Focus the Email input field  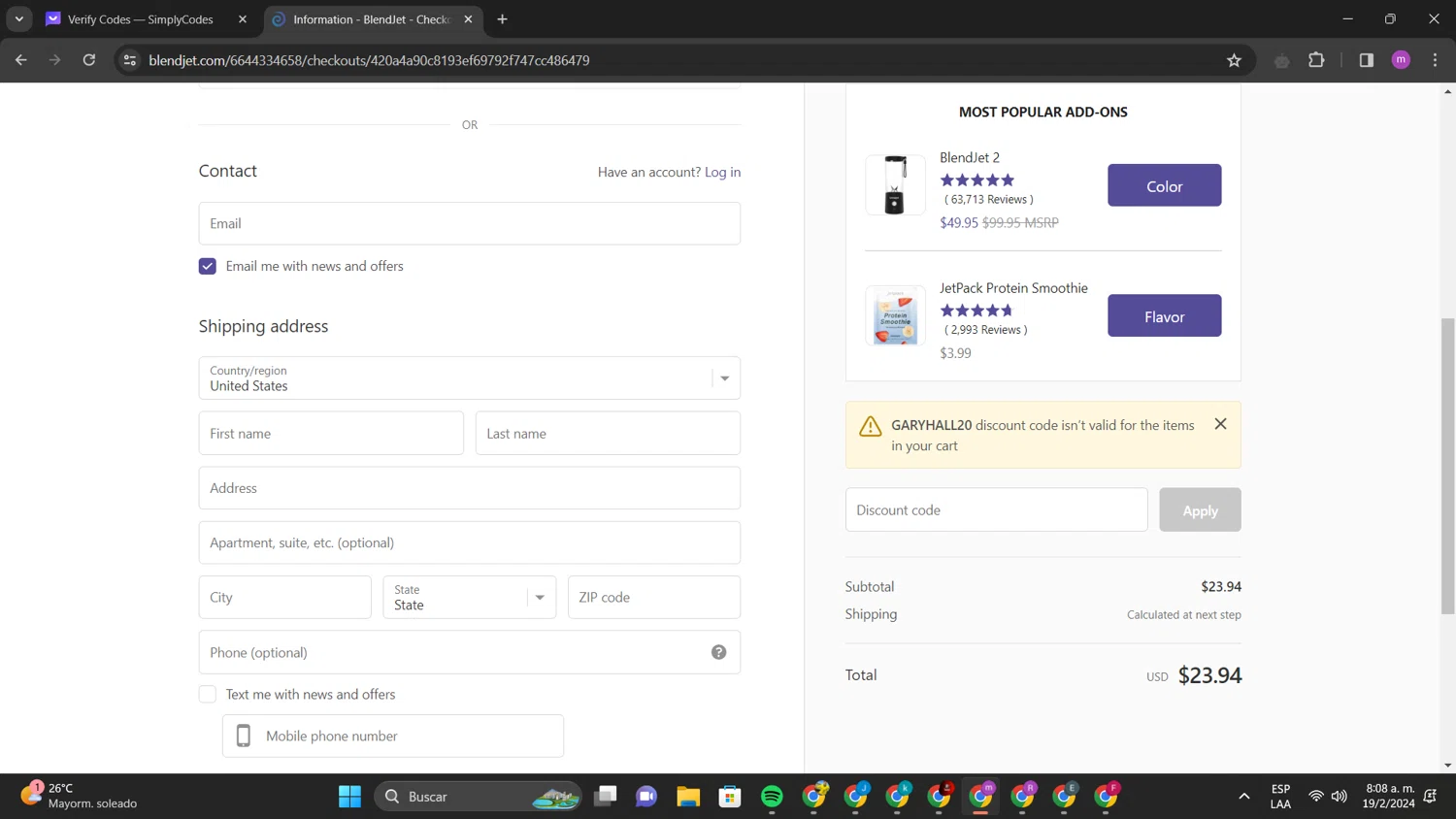[470, 223]
